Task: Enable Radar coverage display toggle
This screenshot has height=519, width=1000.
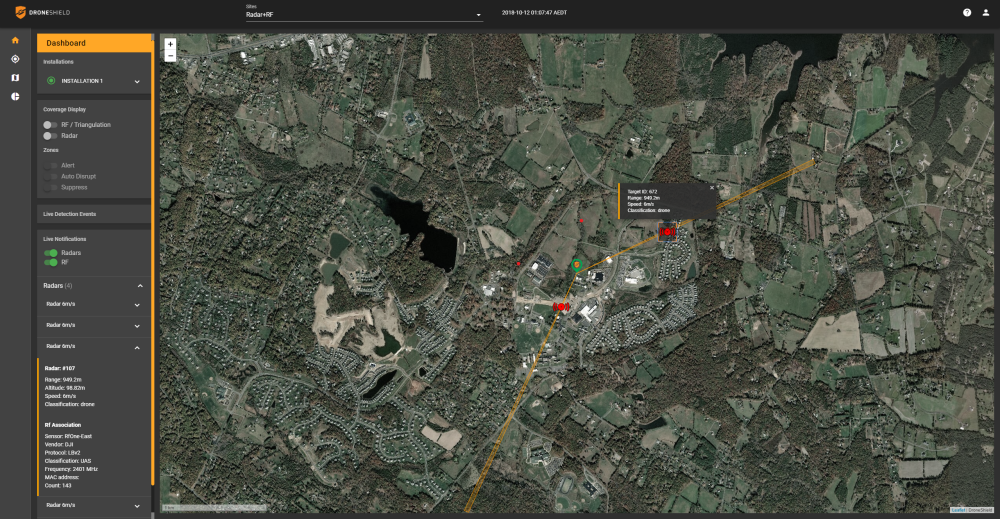Action: tap(49, 135)
